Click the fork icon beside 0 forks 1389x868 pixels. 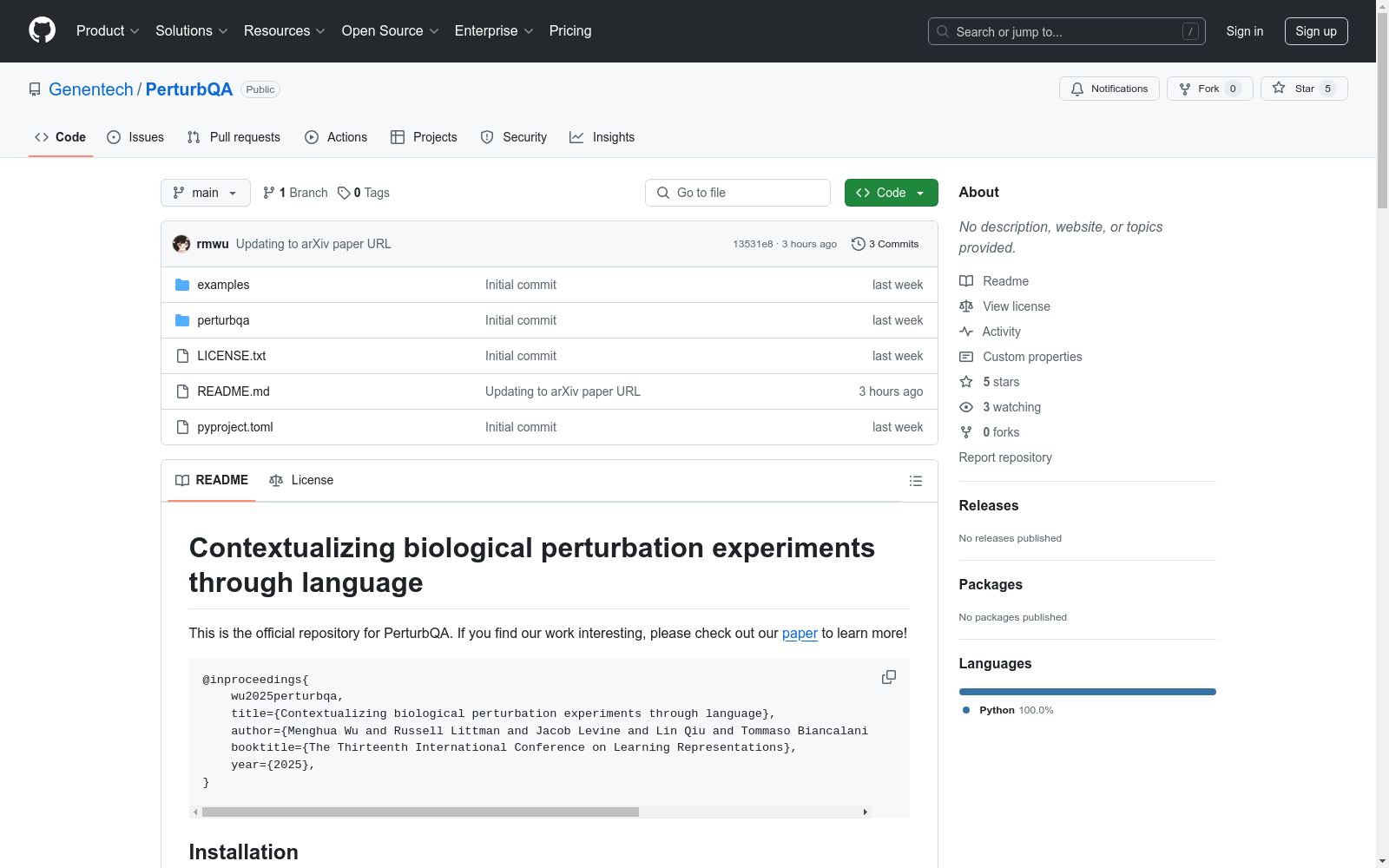[x=966, y=432]
